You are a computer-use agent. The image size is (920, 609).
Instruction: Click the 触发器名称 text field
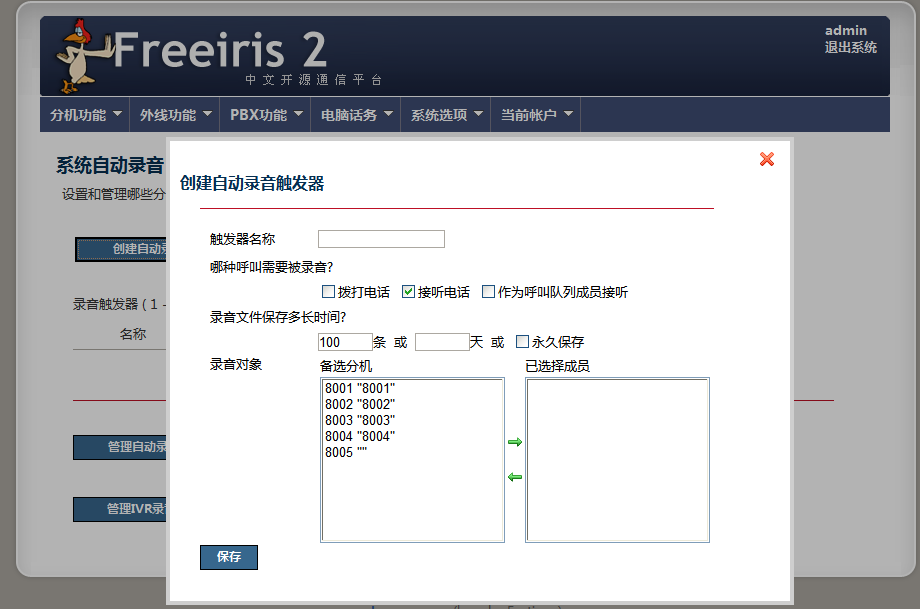coord(381,239)
